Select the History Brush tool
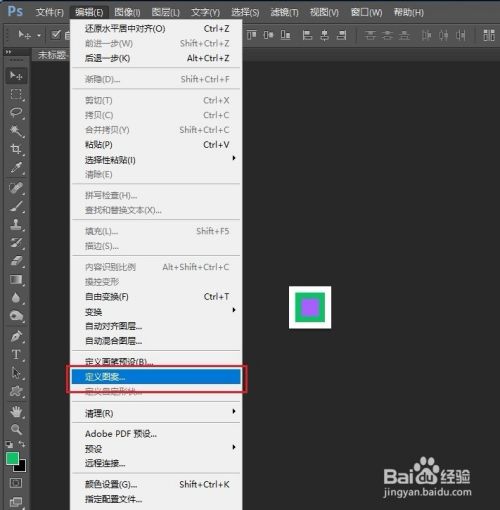This screenshot has height=510, width=500. coord(16,243)
